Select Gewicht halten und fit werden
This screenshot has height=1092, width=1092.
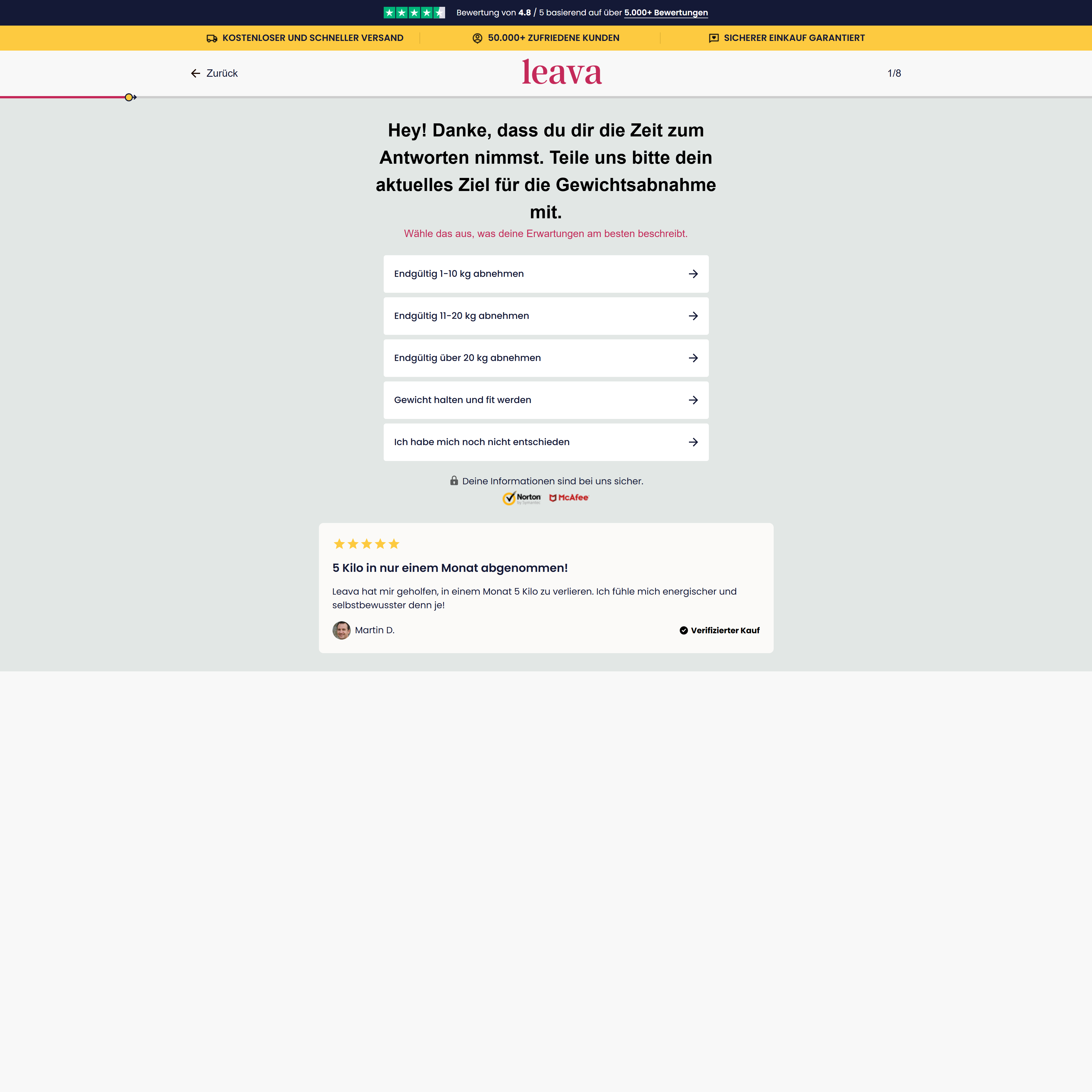pos(545,400)
